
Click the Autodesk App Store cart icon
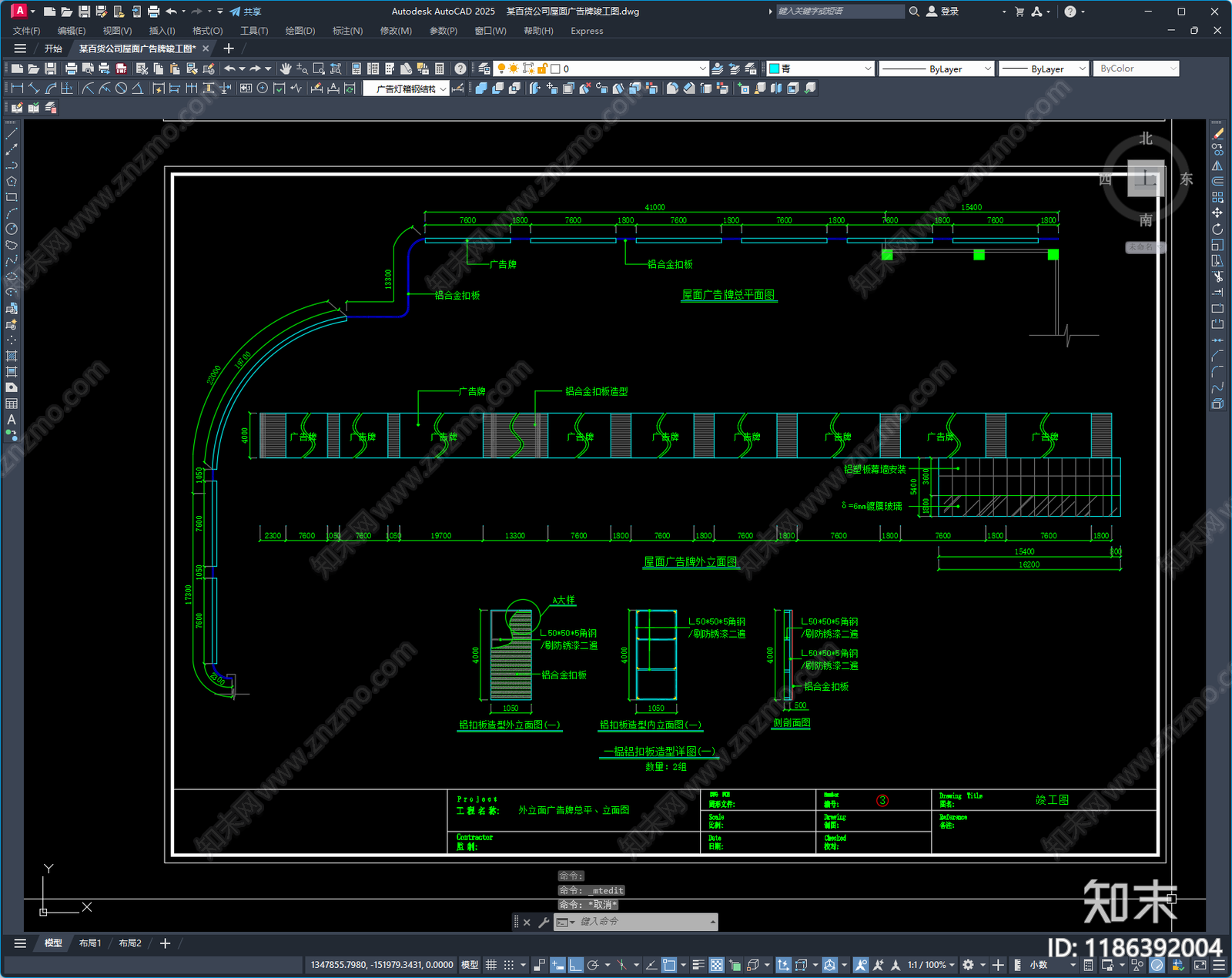1019,12
